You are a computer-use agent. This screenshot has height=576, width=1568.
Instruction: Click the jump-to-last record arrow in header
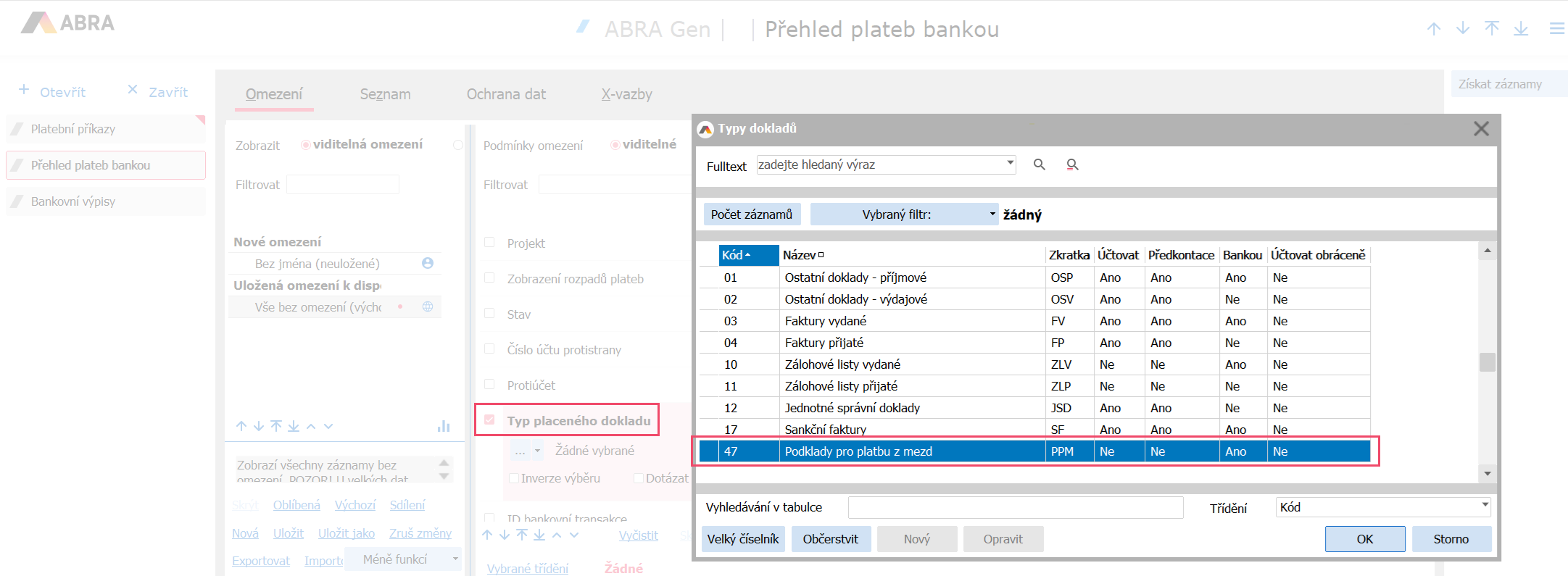point(1521,29)
